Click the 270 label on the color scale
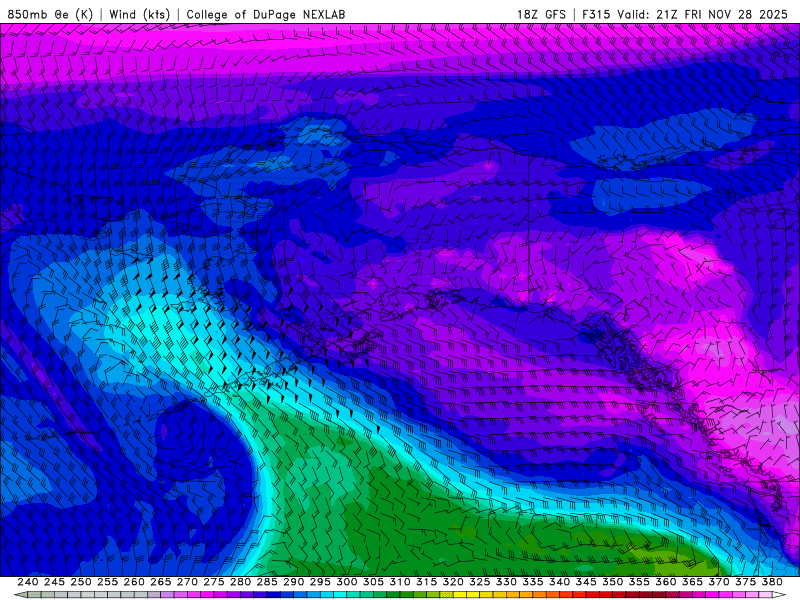This screenshot has width=800, height=600. click(x=187, y=582)
